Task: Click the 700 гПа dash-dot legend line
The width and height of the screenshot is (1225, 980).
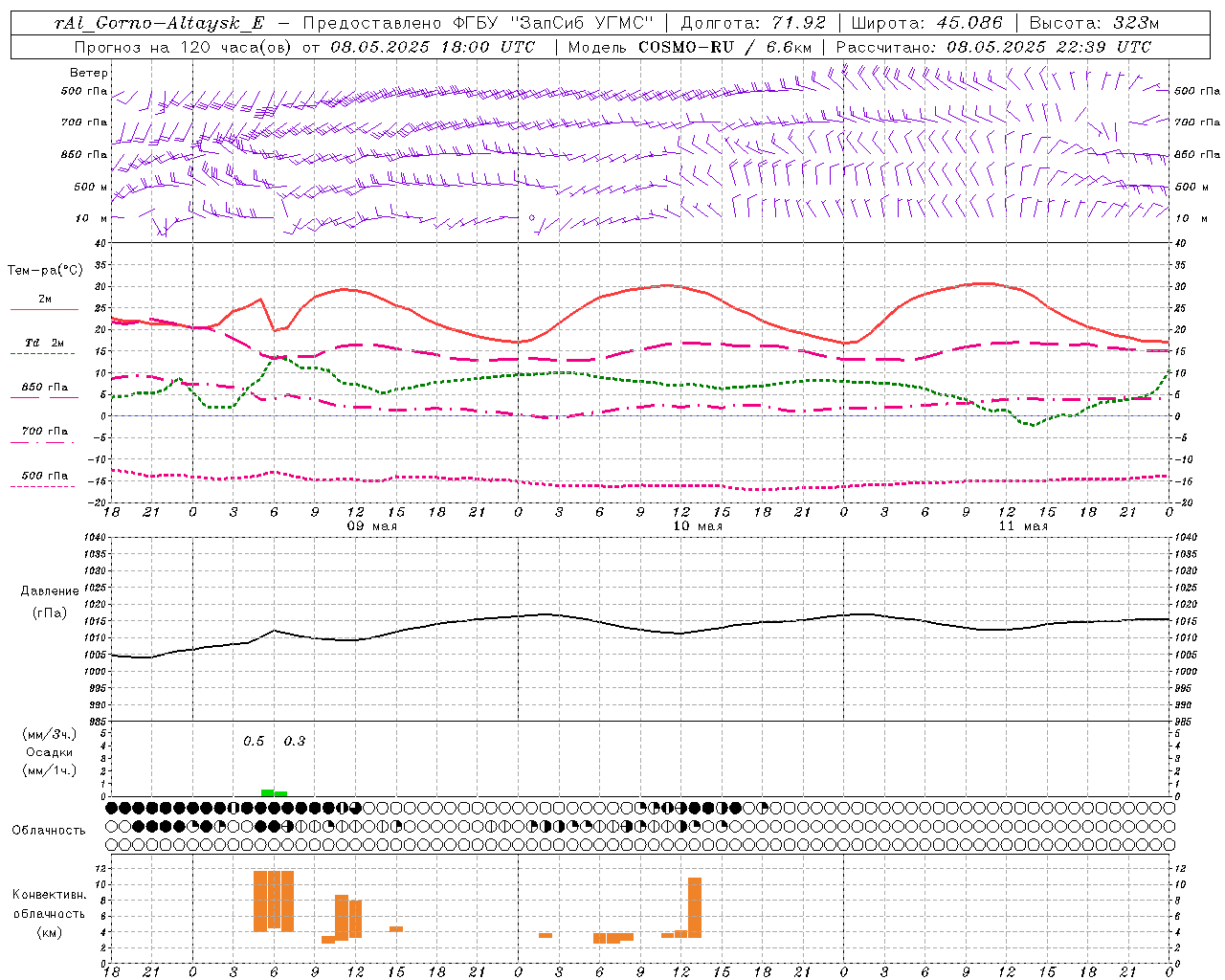Action: (44, 443)
